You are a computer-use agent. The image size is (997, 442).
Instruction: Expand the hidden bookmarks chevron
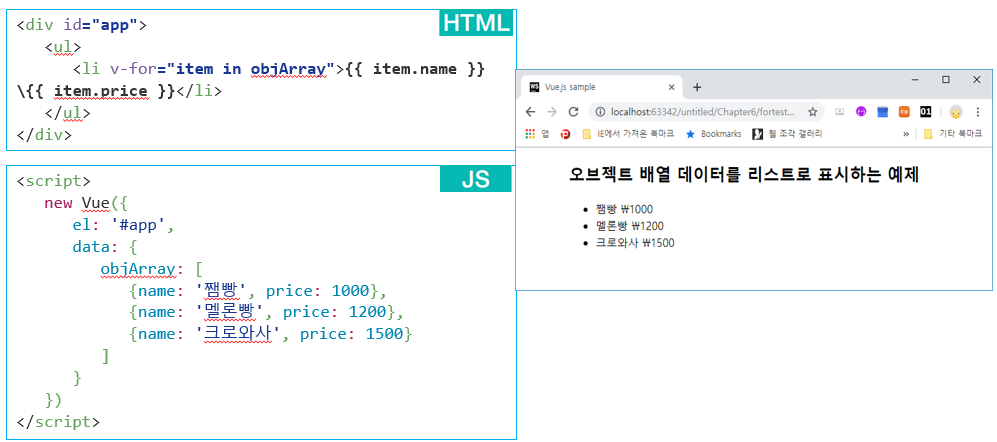coord(905,134)
